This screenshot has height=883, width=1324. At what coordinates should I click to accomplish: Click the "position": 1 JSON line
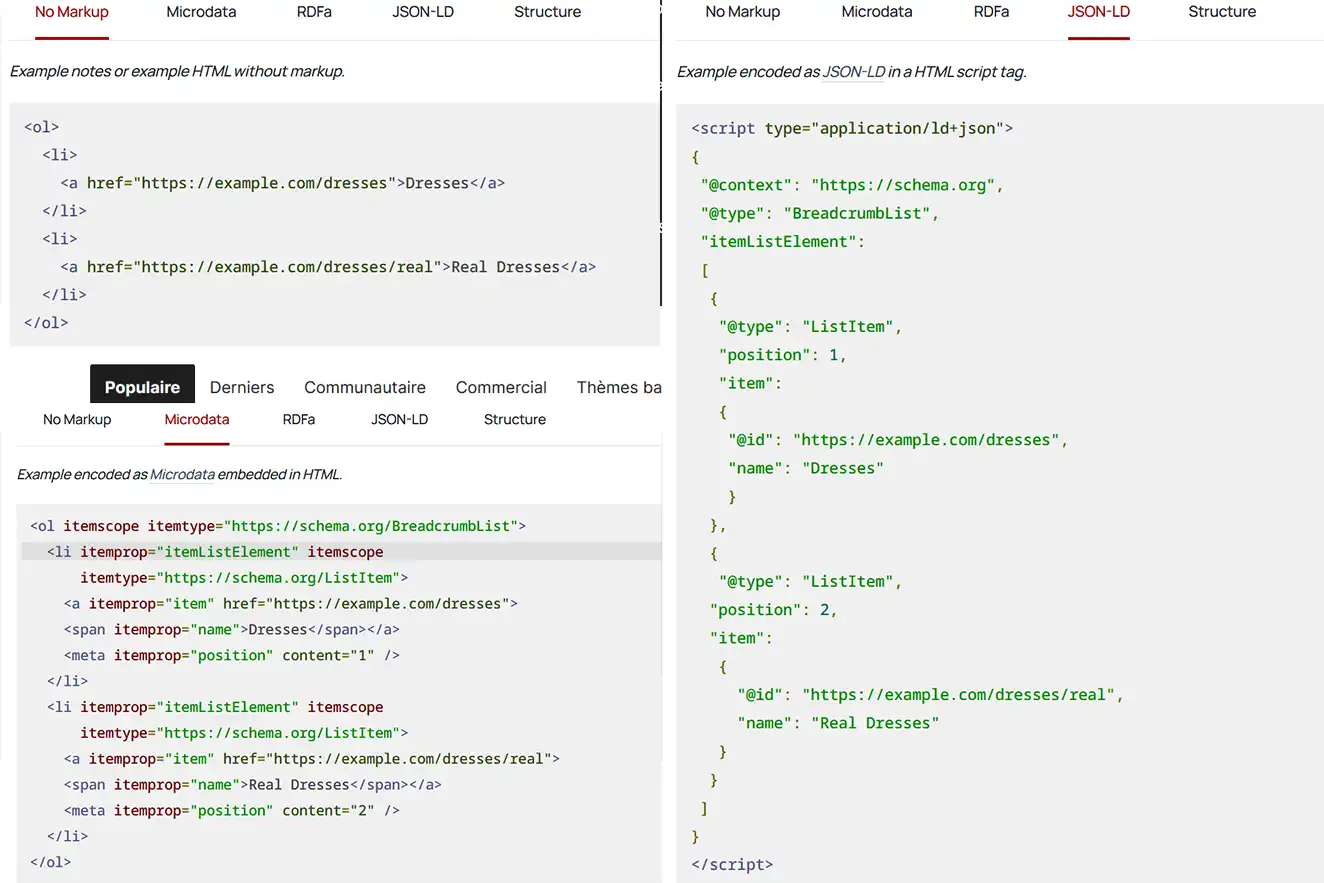(x=783, y=355)
